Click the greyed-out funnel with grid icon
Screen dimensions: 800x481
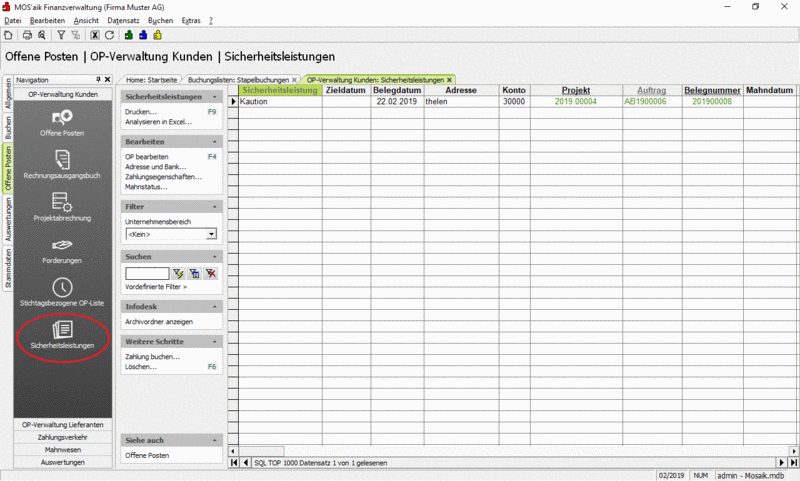click(x=76, y=35)
